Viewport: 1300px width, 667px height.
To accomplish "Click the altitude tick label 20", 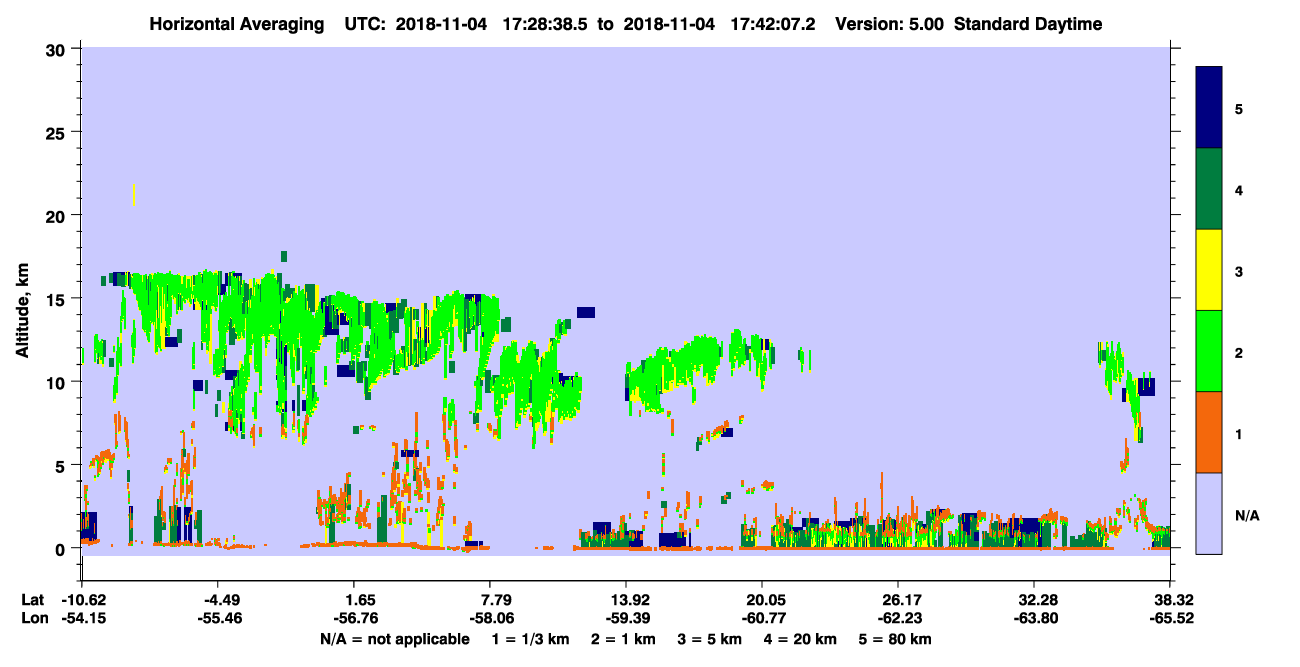I will click(58, 215).
